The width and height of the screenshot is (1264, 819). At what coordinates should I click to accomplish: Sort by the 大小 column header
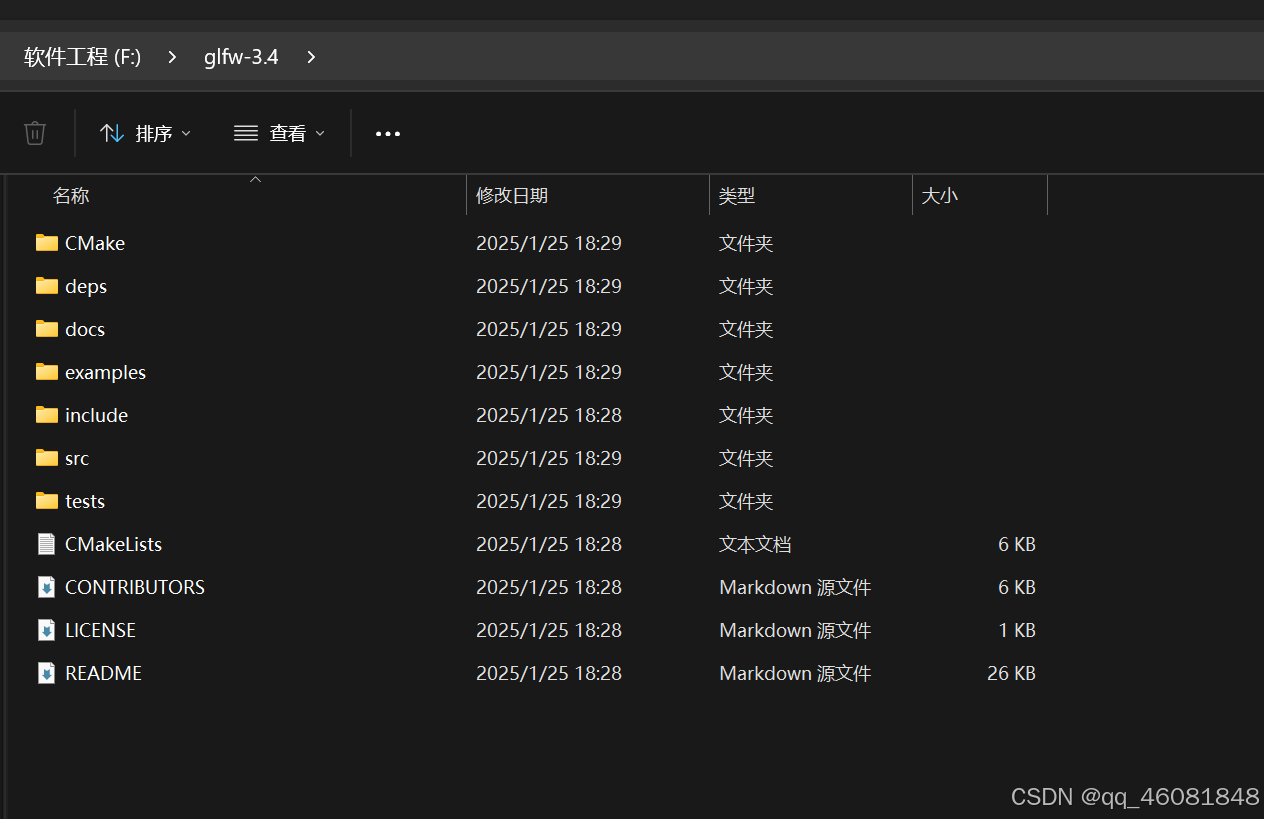point(939,195)
